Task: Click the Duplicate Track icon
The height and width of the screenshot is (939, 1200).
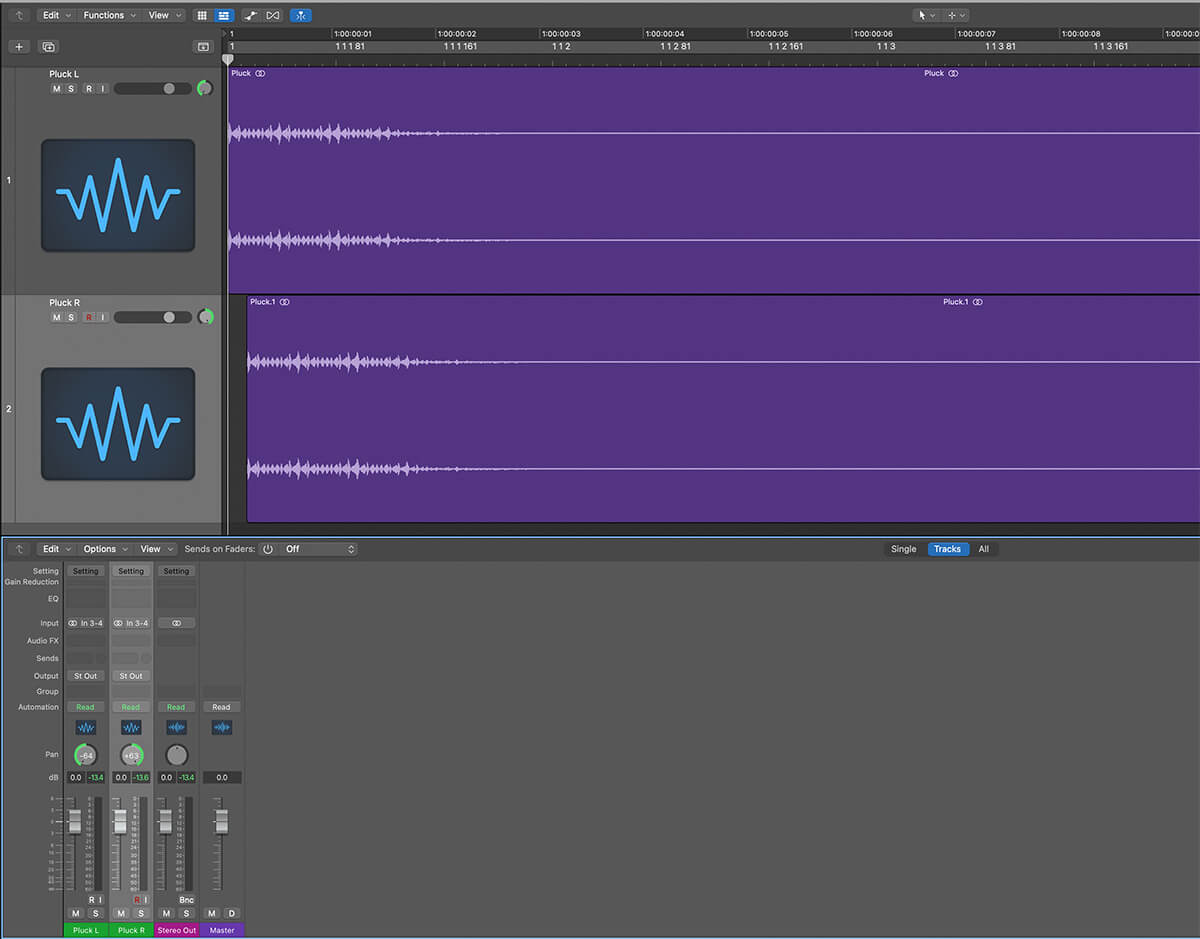Action: coord(48,47)
